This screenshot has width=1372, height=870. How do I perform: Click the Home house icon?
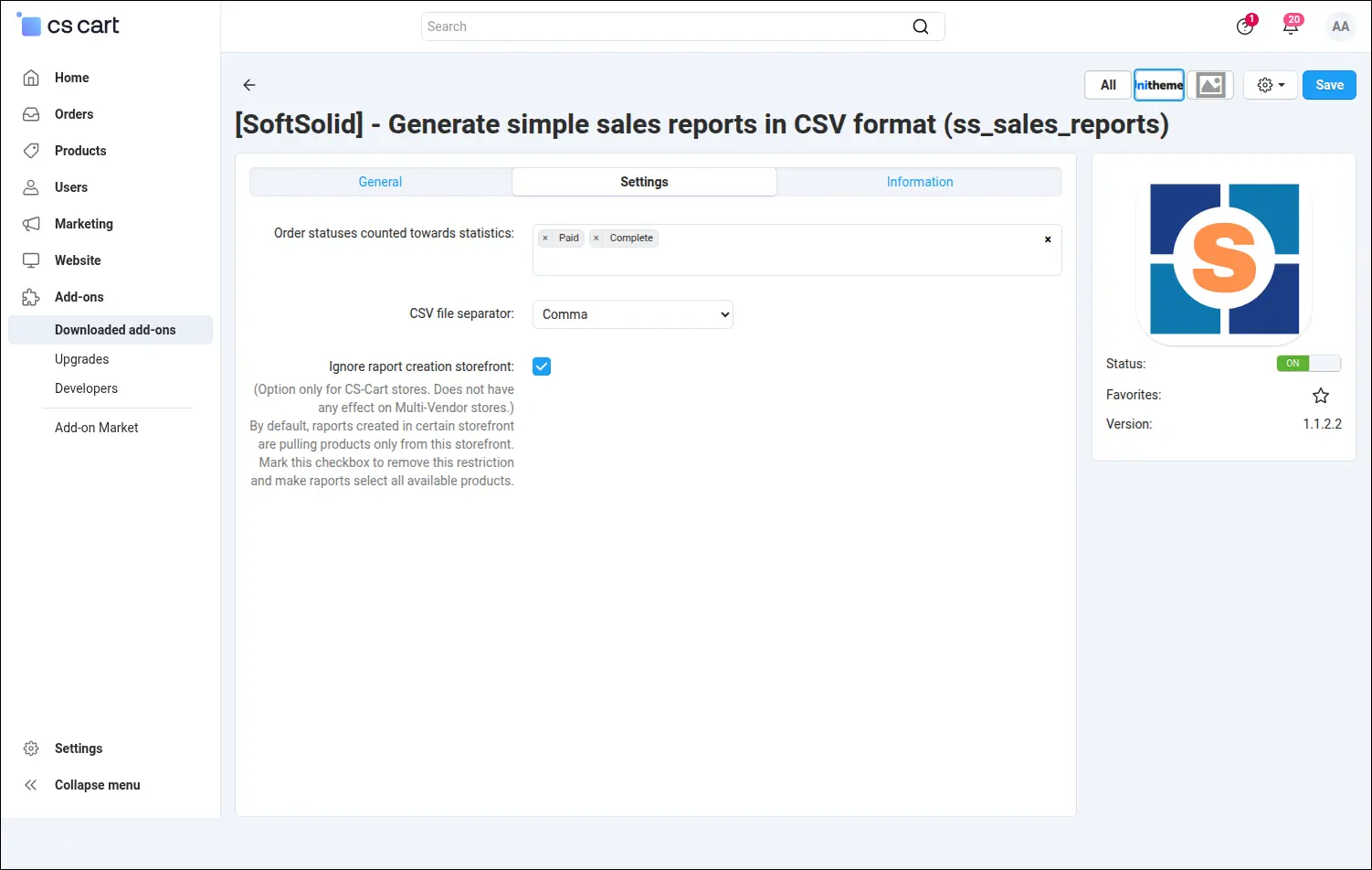tap(31, 78)
